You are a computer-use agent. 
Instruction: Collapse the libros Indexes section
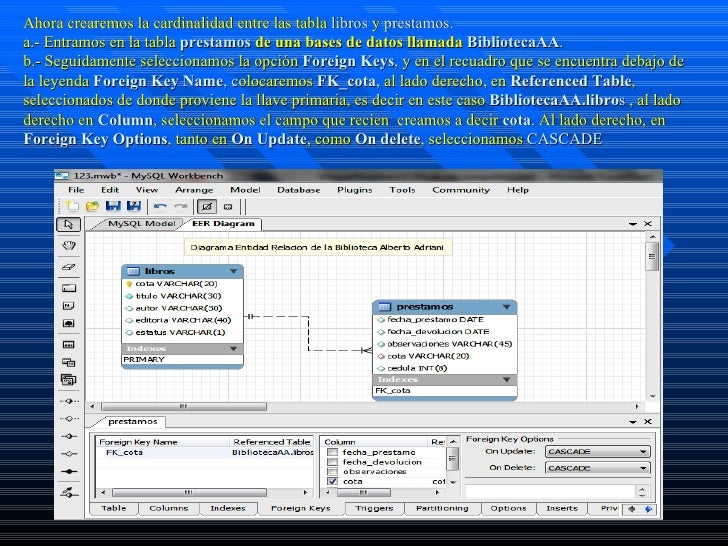click(x=234, y=348)
